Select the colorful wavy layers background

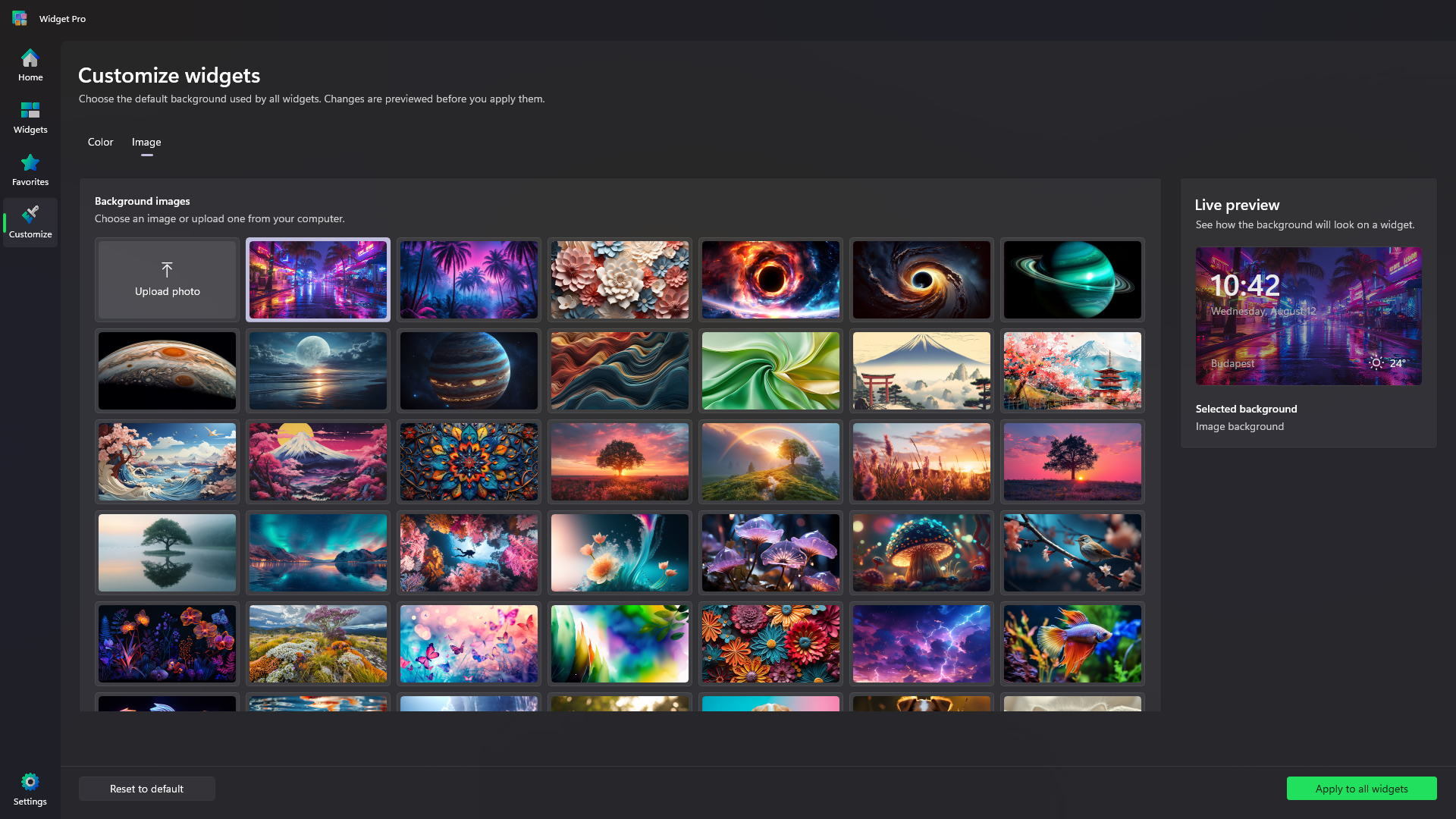tap(620, 371)
